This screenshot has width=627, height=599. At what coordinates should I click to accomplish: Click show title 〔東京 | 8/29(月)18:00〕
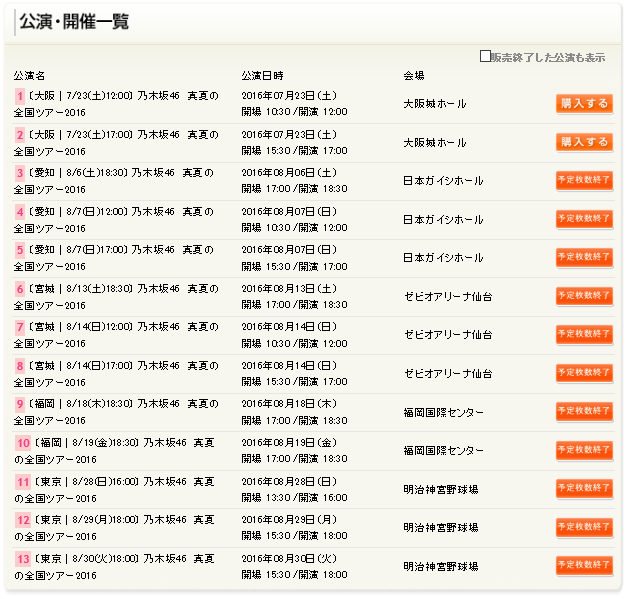[86, 520]
